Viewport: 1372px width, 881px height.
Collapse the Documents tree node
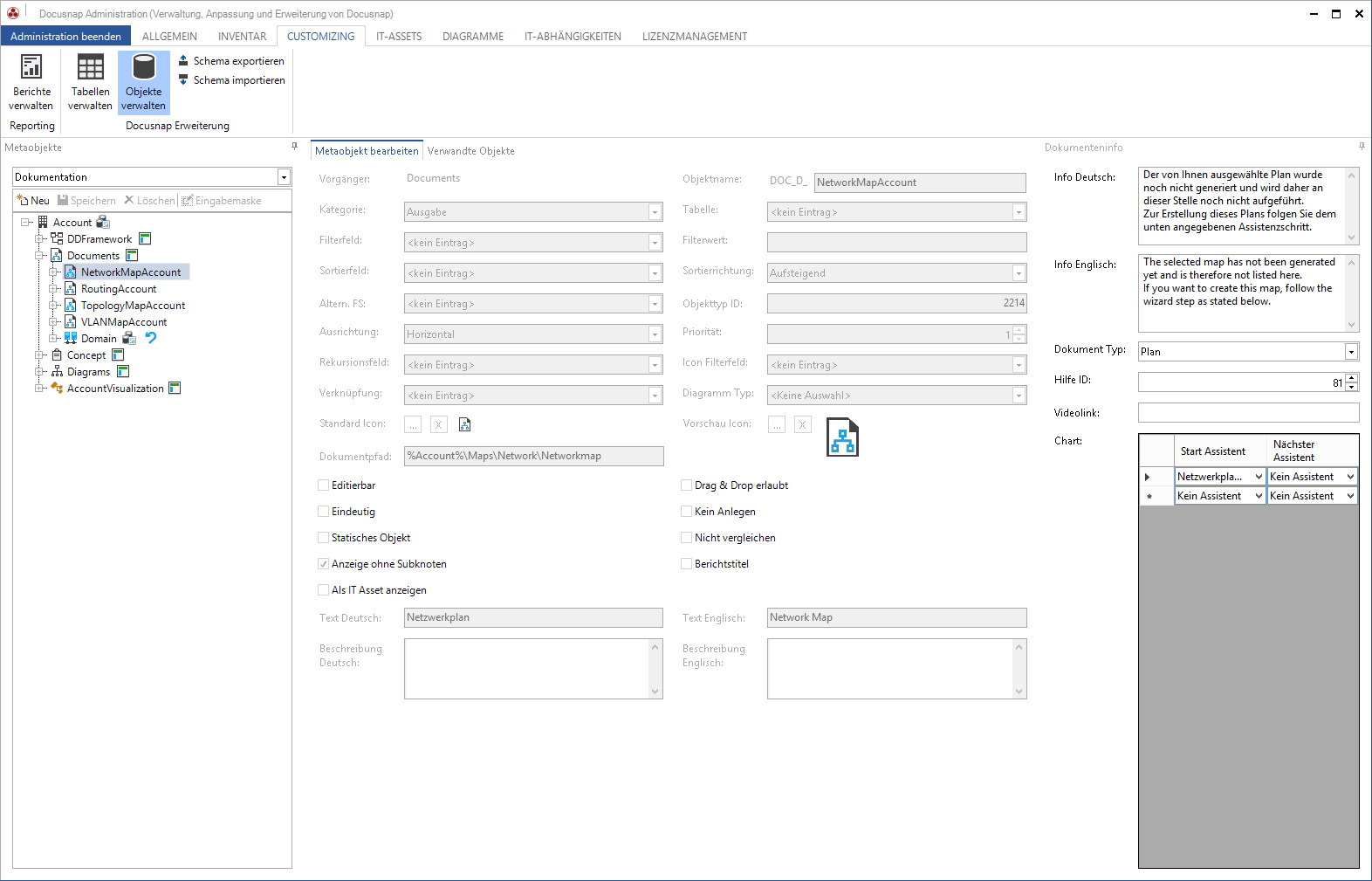[39, 256]
